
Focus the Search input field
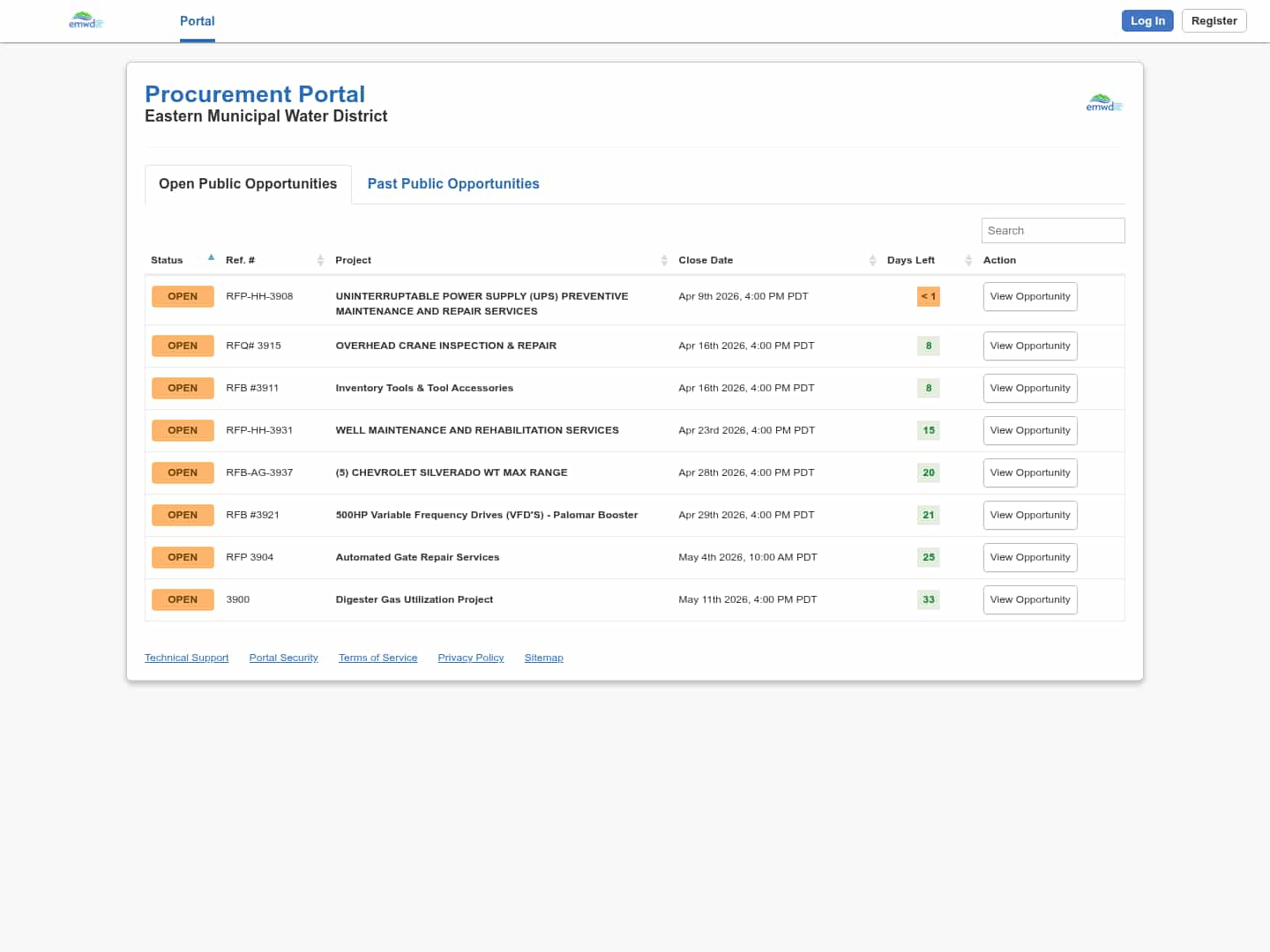click(1052, 231)
